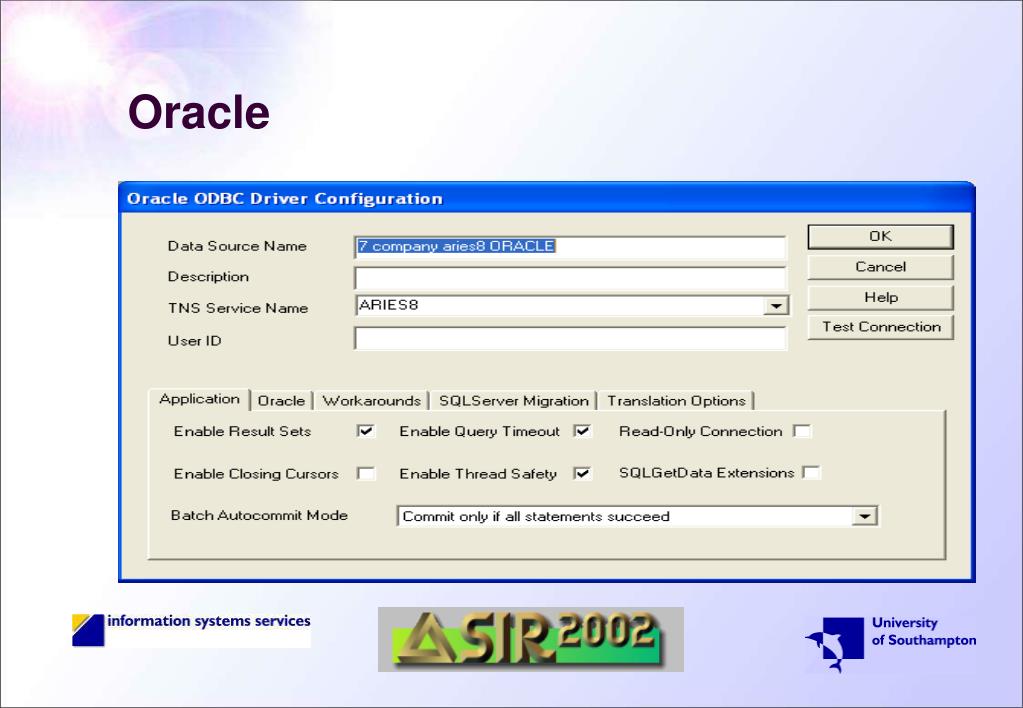Screen dimensions: 1023x708
Task: Select the Translation Options tab
Action: pos(676,401)
